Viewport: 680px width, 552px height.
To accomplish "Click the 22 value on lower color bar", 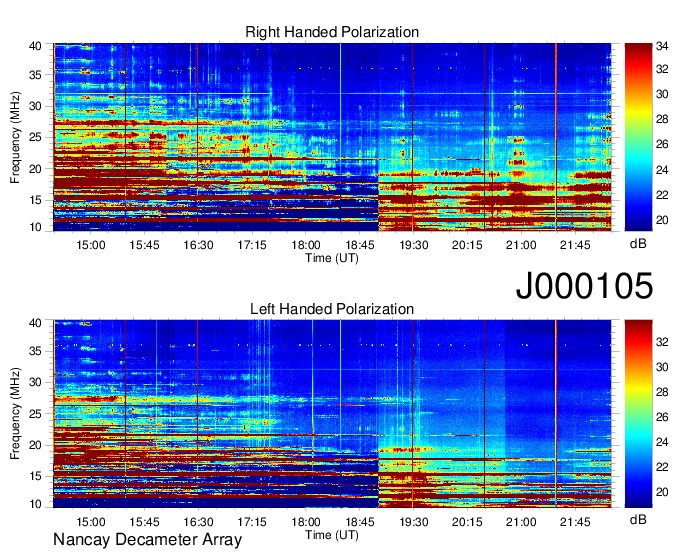I will pos(662,467).
